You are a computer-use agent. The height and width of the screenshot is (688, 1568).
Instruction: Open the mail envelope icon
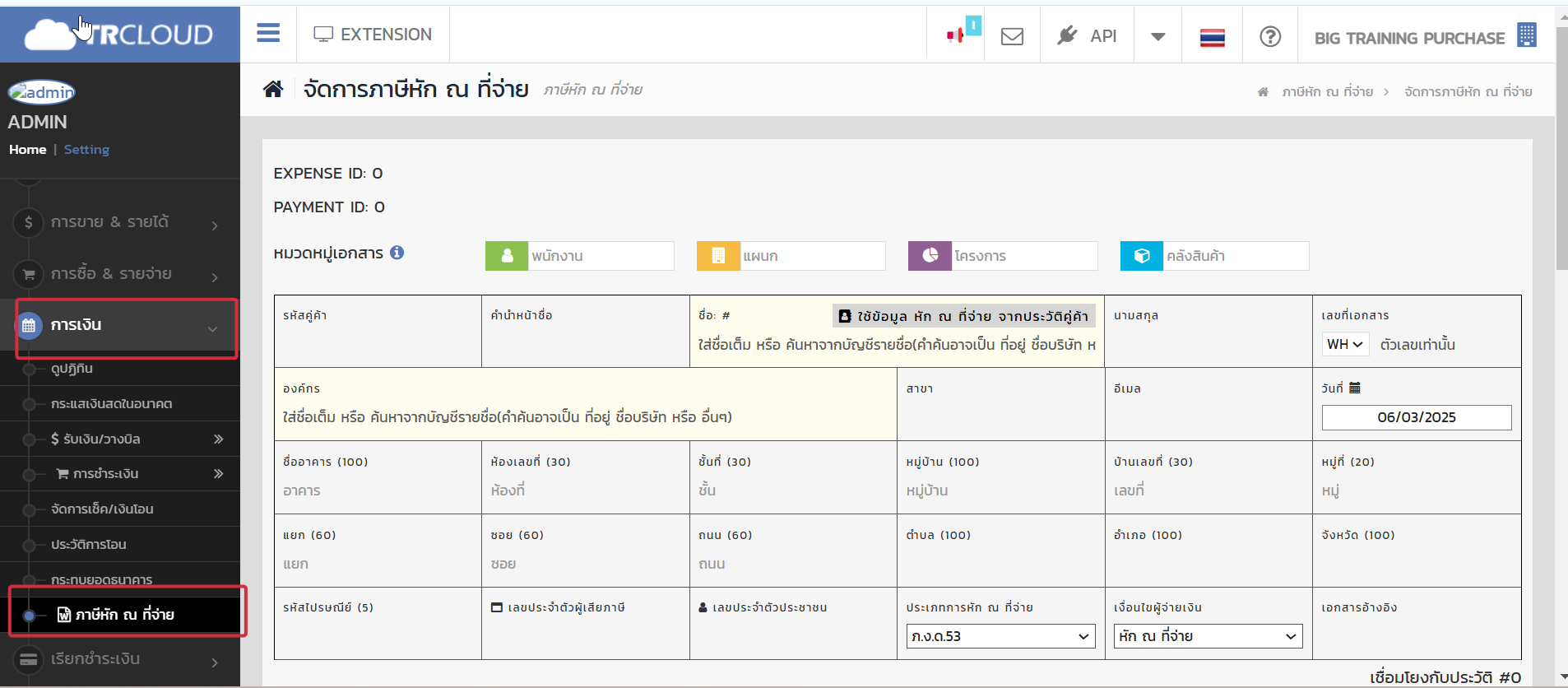pos(1012,36)
